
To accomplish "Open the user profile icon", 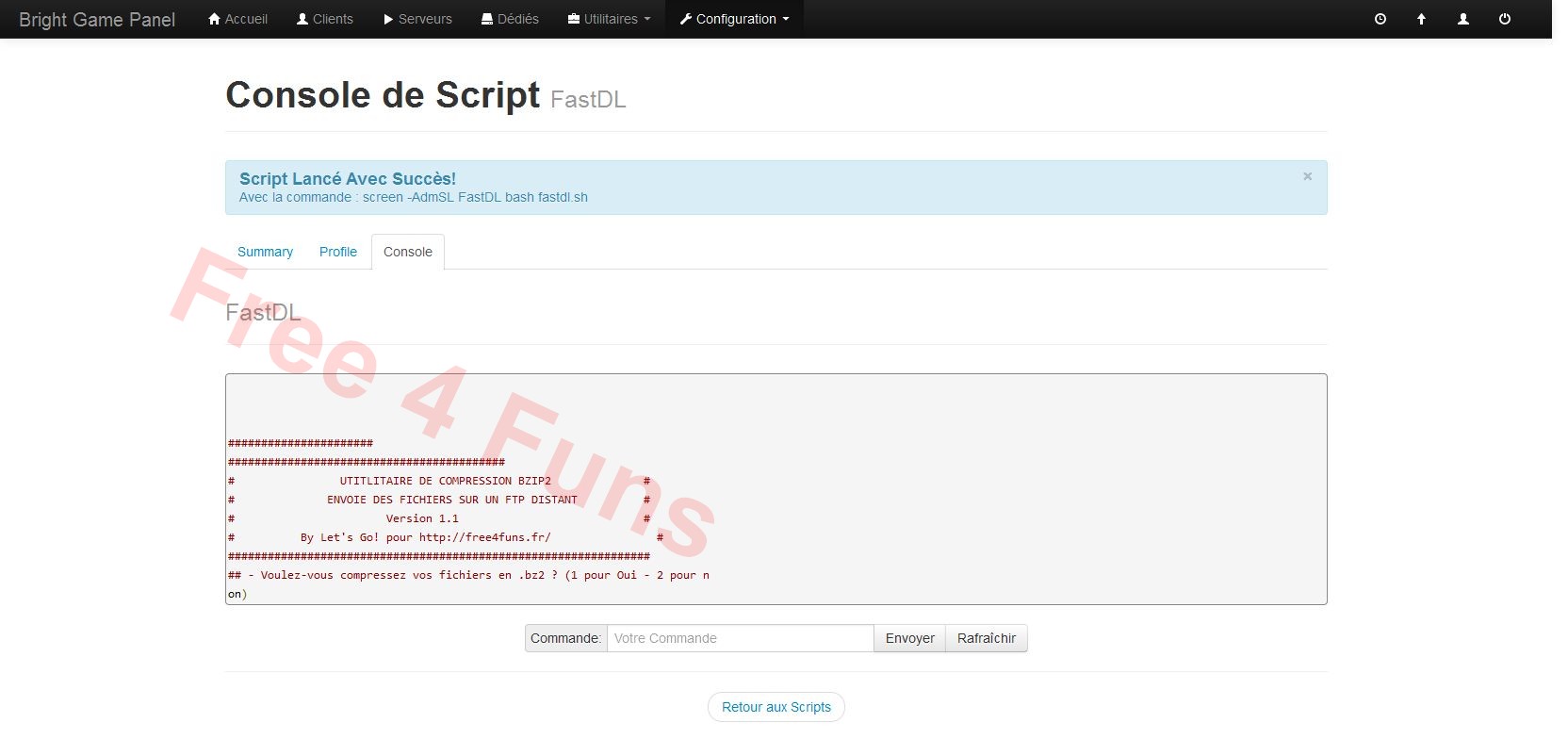I will click(1462, 19).
